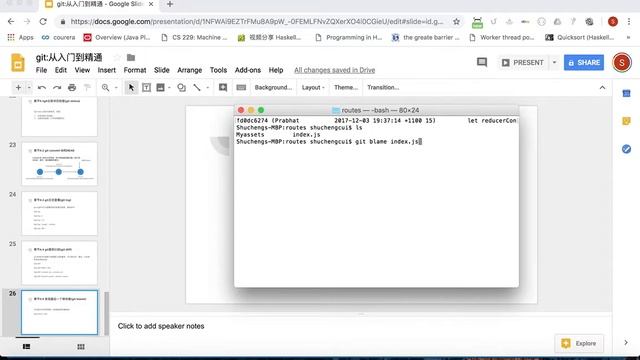The height and width of the screenshot is (360, 640).
Task: Open the Insert menu
Action: coord(107,70)
